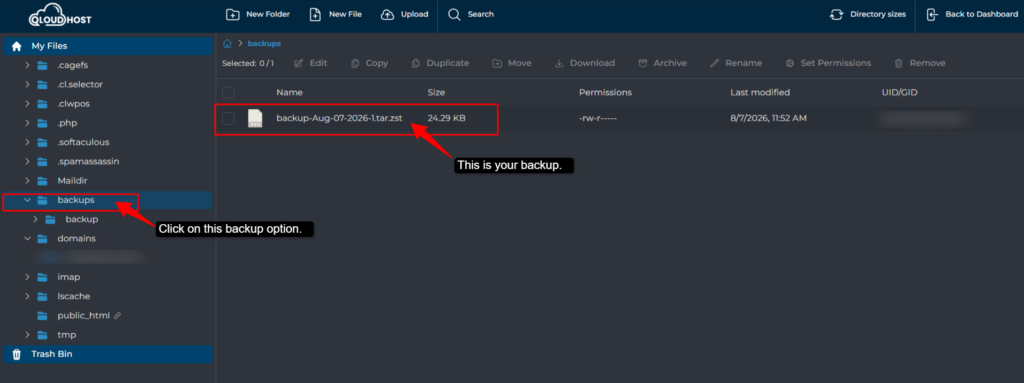Click the backup-Aug-07-2026 file icon
Screen dimensions: 1024x383
point(255,118)
